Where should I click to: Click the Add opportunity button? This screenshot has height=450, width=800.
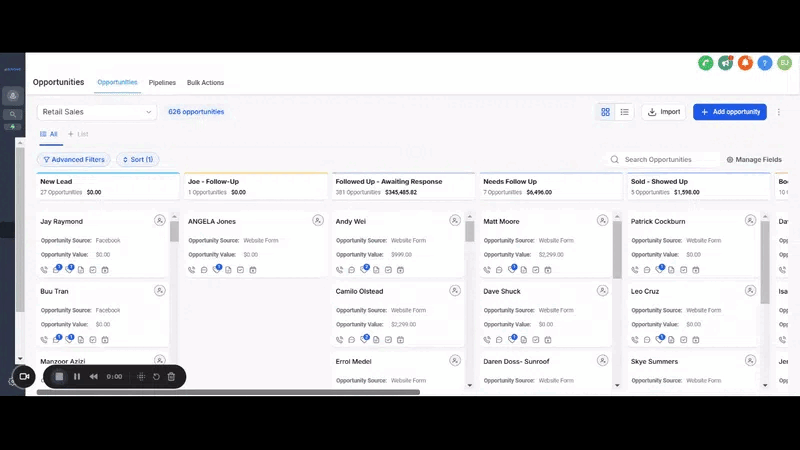click(x=730, y=112)
